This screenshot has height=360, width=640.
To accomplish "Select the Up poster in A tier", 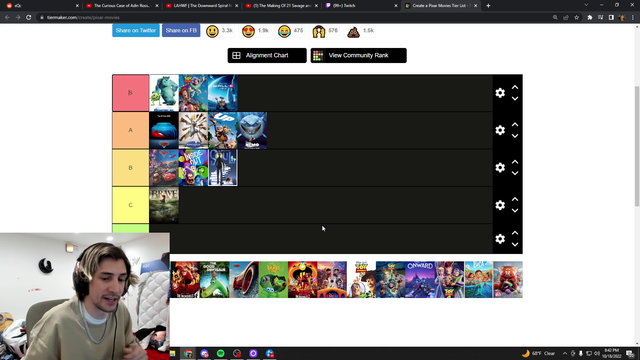I will 223,130.
